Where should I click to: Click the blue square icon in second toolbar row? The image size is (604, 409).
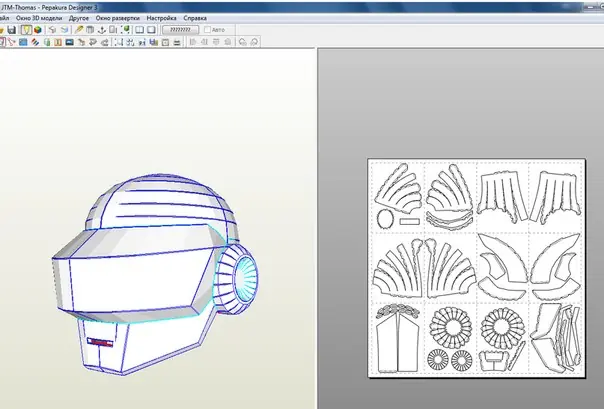pos(23,42)
